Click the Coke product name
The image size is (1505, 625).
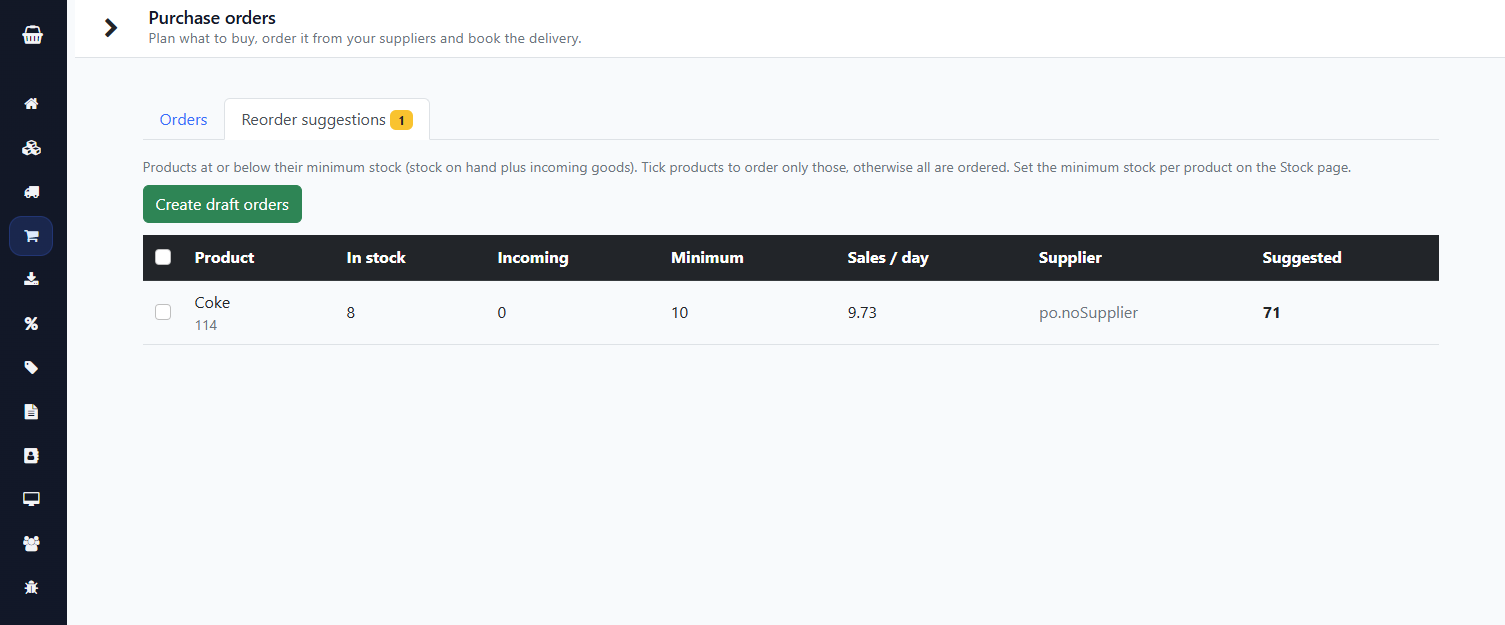click(212, 302)
